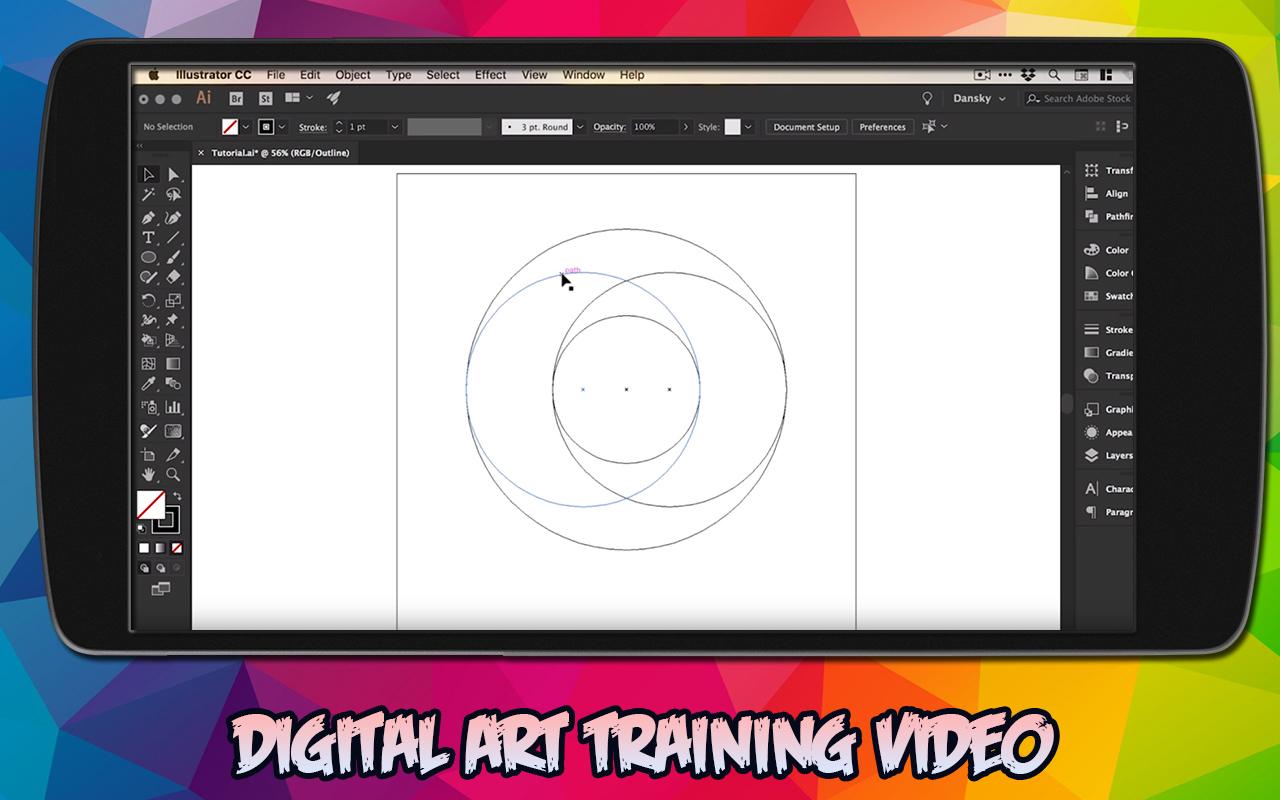1280x800 pixels.
Task: Select the Hand tool
Action: [x=149, y=475]
